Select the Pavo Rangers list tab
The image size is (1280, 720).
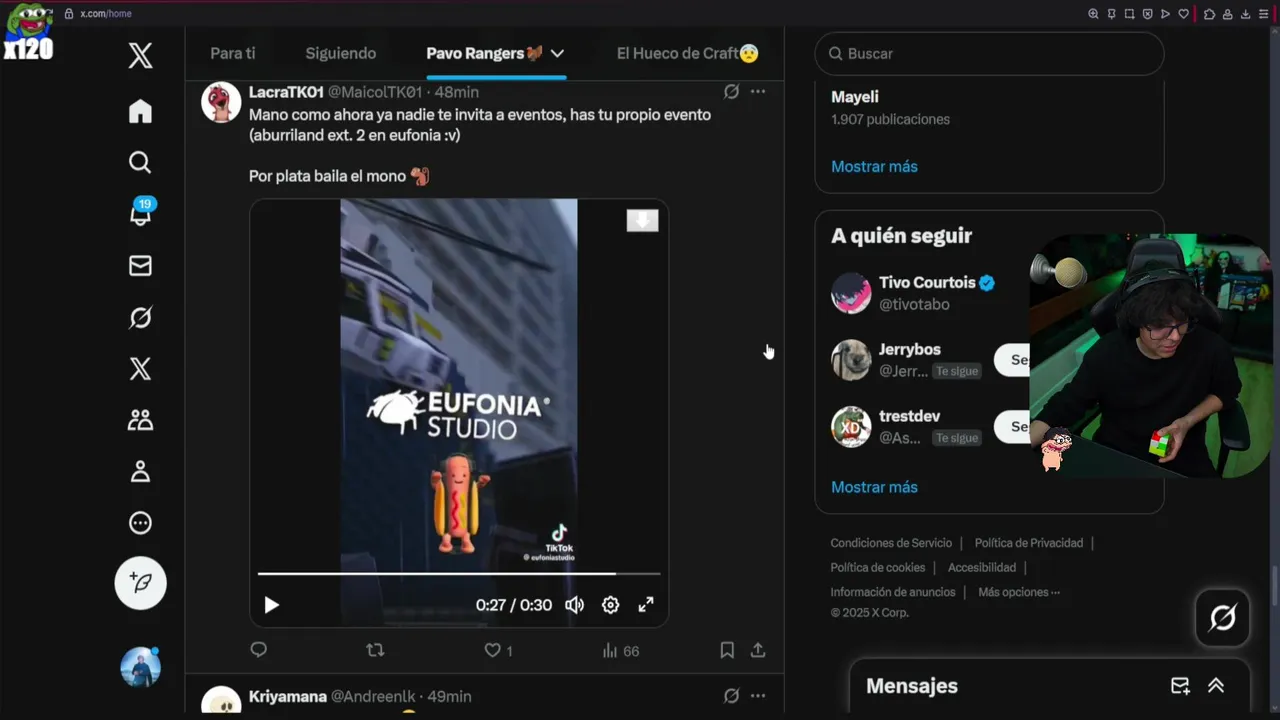point(485,53)
